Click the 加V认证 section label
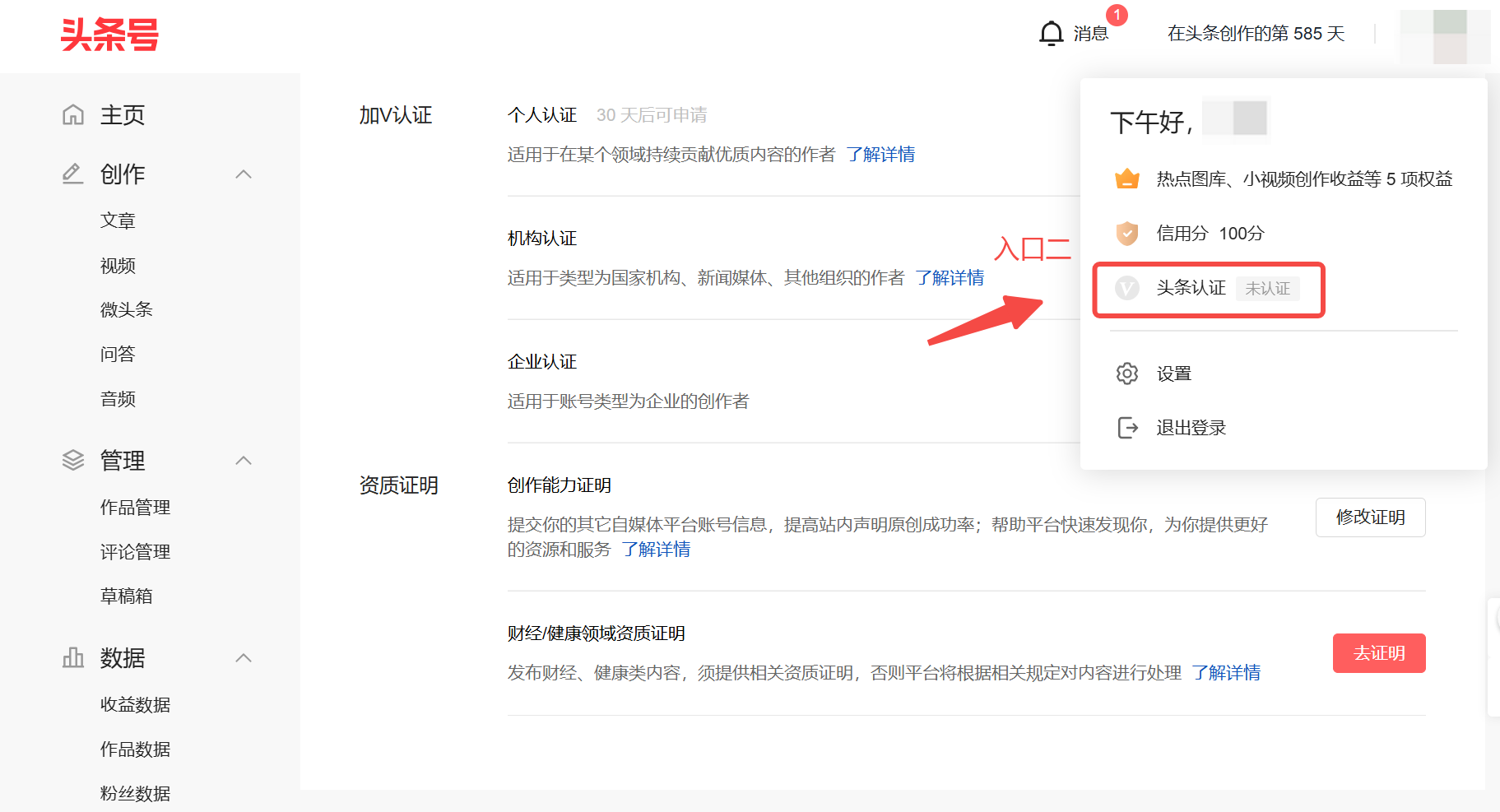This screenshot has width=1500, height=812. coord(396,115)
